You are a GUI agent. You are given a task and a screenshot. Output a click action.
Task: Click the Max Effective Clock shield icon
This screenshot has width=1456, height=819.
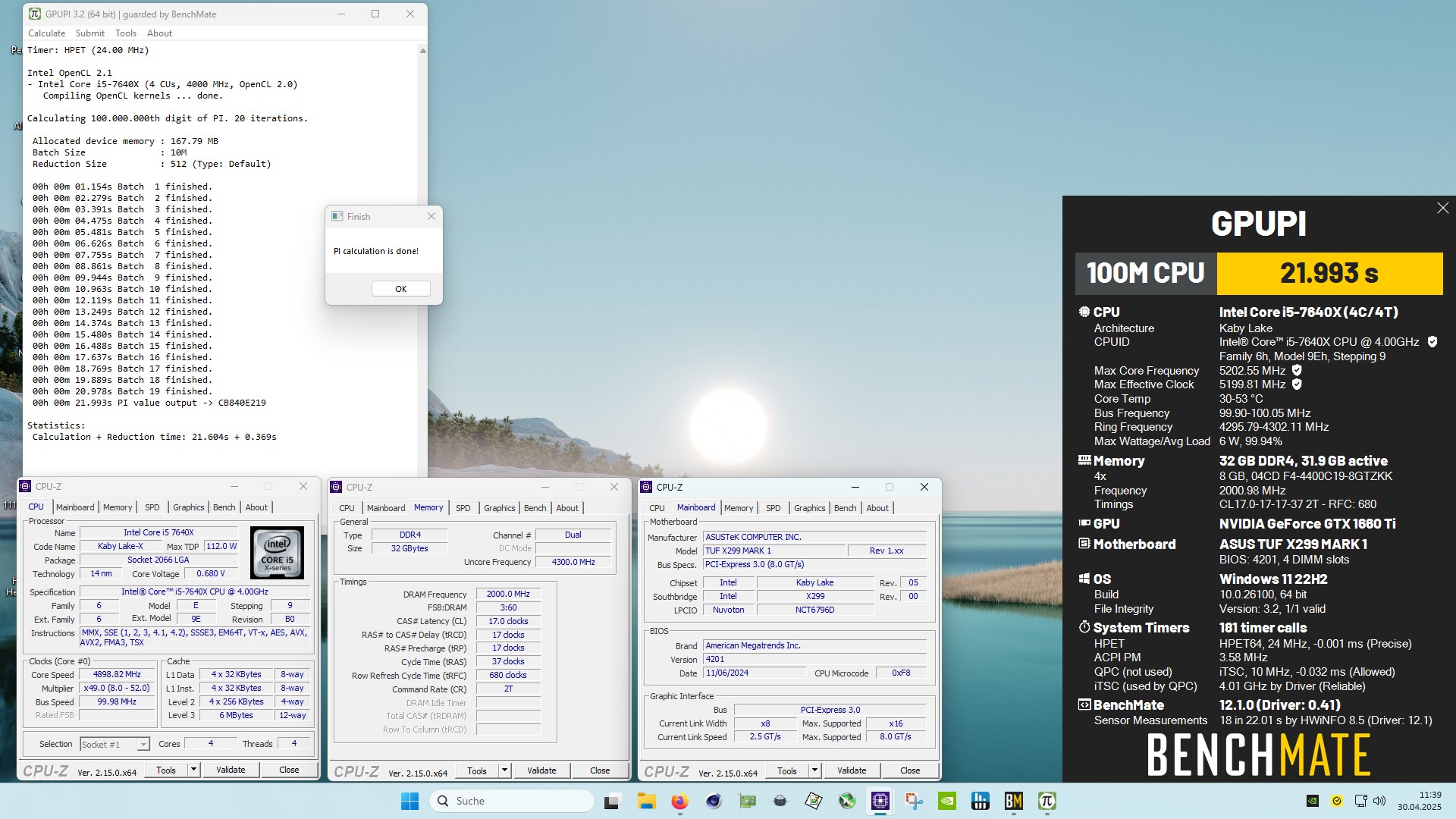point(1297,384)
